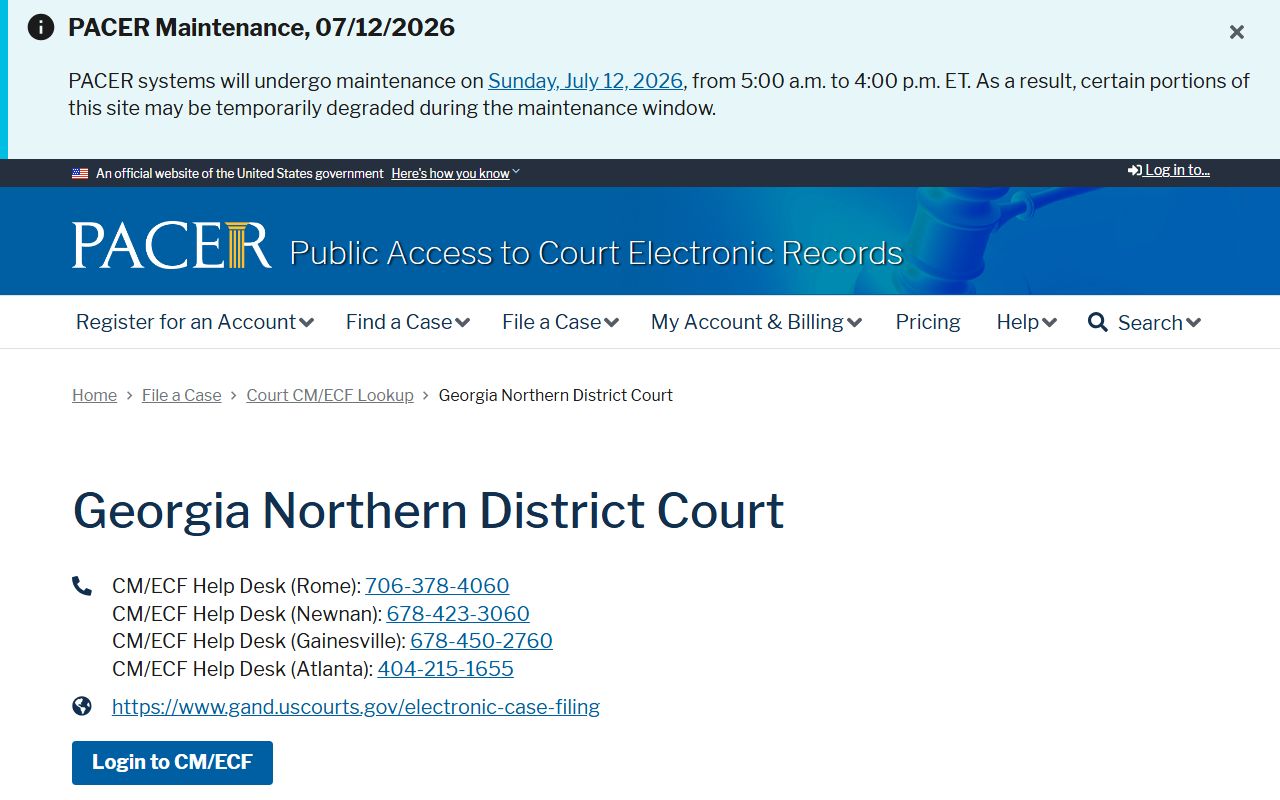Call Atlanta help desk 404-215-1655

tap(445, 669)
